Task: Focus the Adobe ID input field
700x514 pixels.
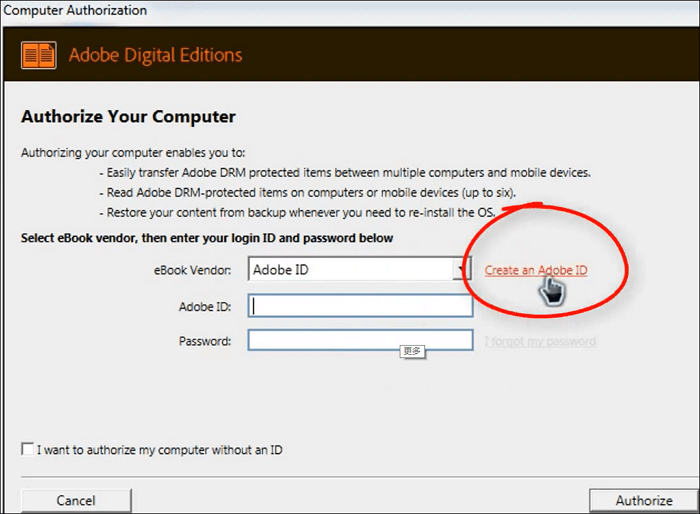Action: click(360, 306)
